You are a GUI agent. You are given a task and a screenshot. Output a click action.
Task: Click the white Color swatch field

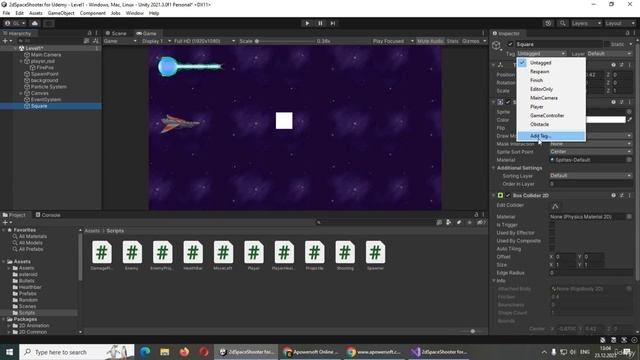[x=606, y=120]
